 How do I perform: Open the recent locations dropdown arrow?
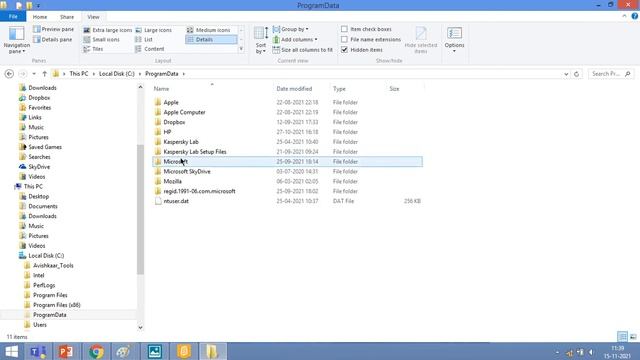[x=34, y=74]
